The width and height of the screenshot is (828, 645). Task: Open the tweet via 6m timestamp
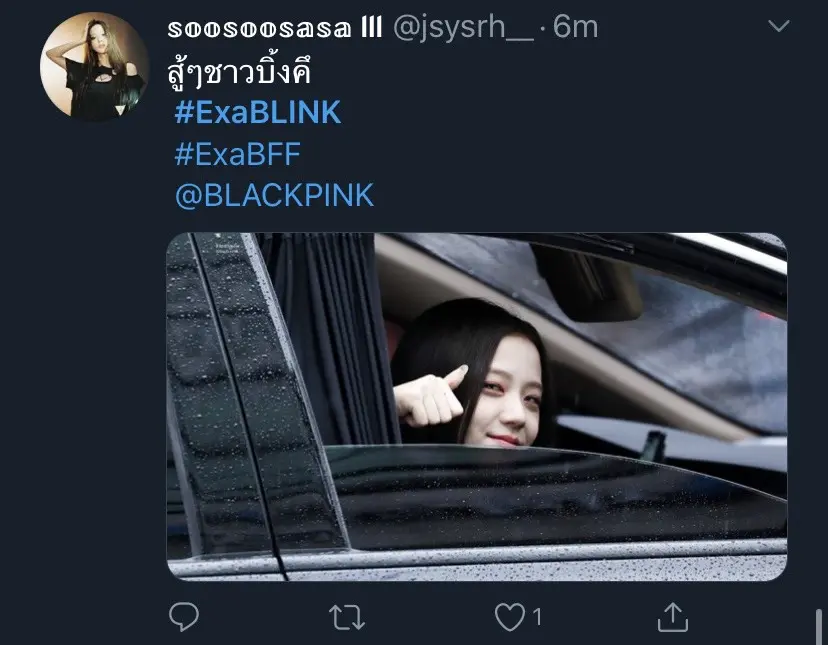tap(576, 27)
